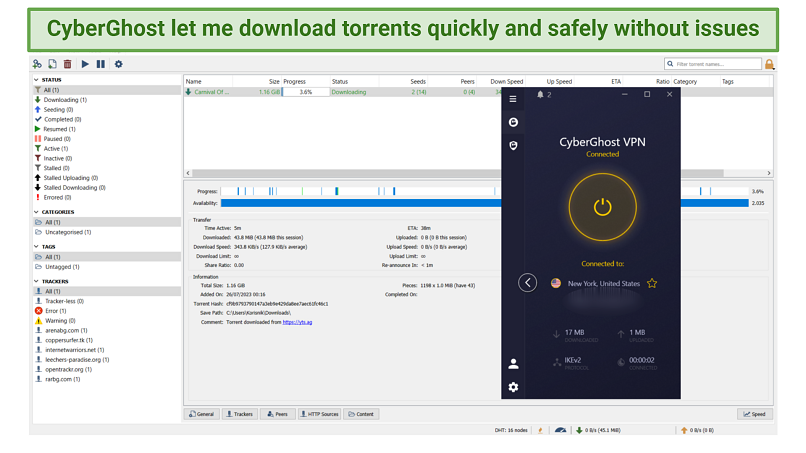Click the left arrow of torrent list scrollbar

188,173
